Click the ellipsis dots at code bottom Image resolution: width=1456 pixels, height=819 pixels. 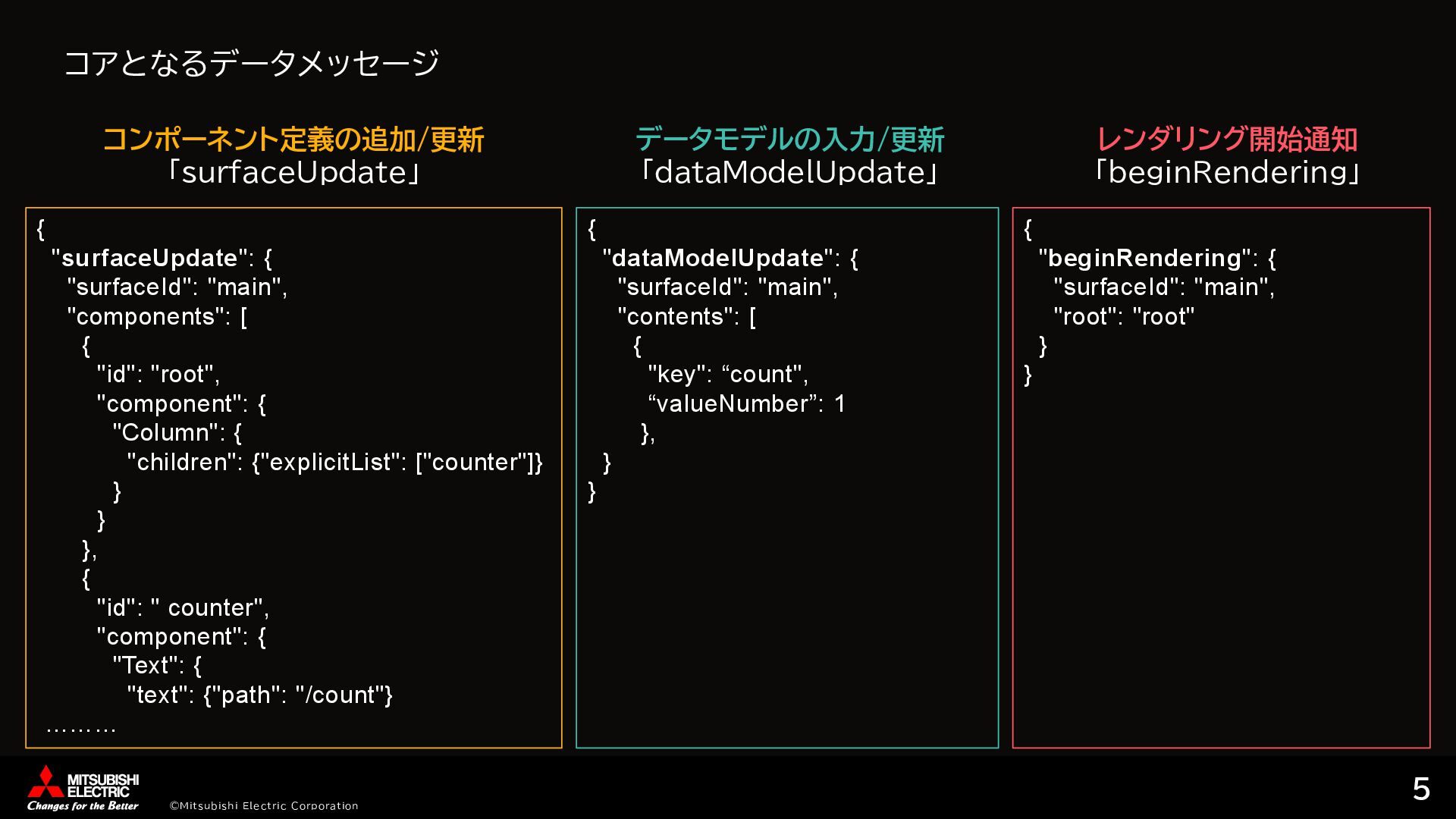click(x=81, y=730)
